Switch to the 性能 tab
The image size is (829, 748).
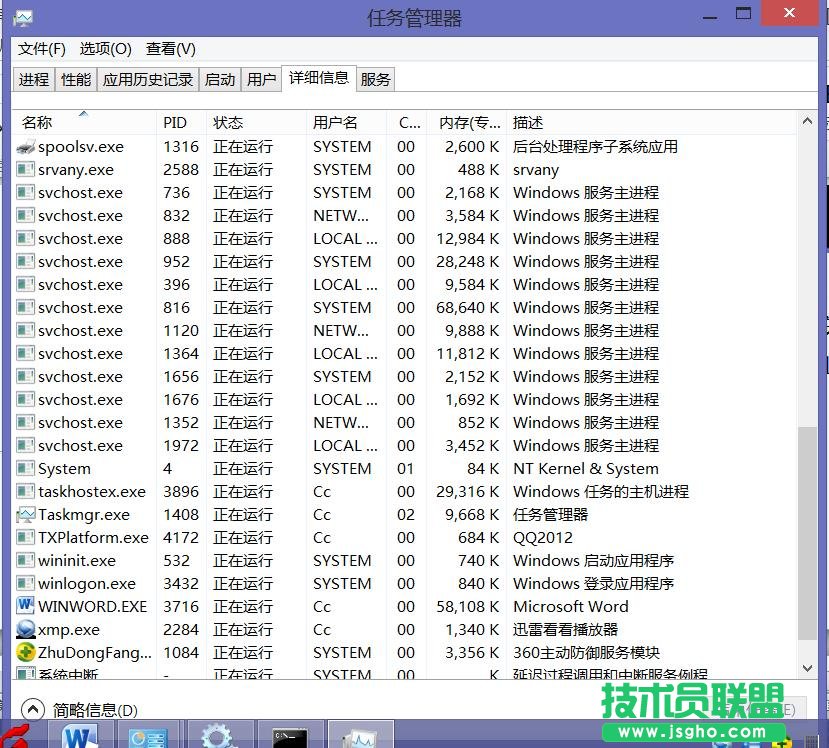(x=75, y=79)
